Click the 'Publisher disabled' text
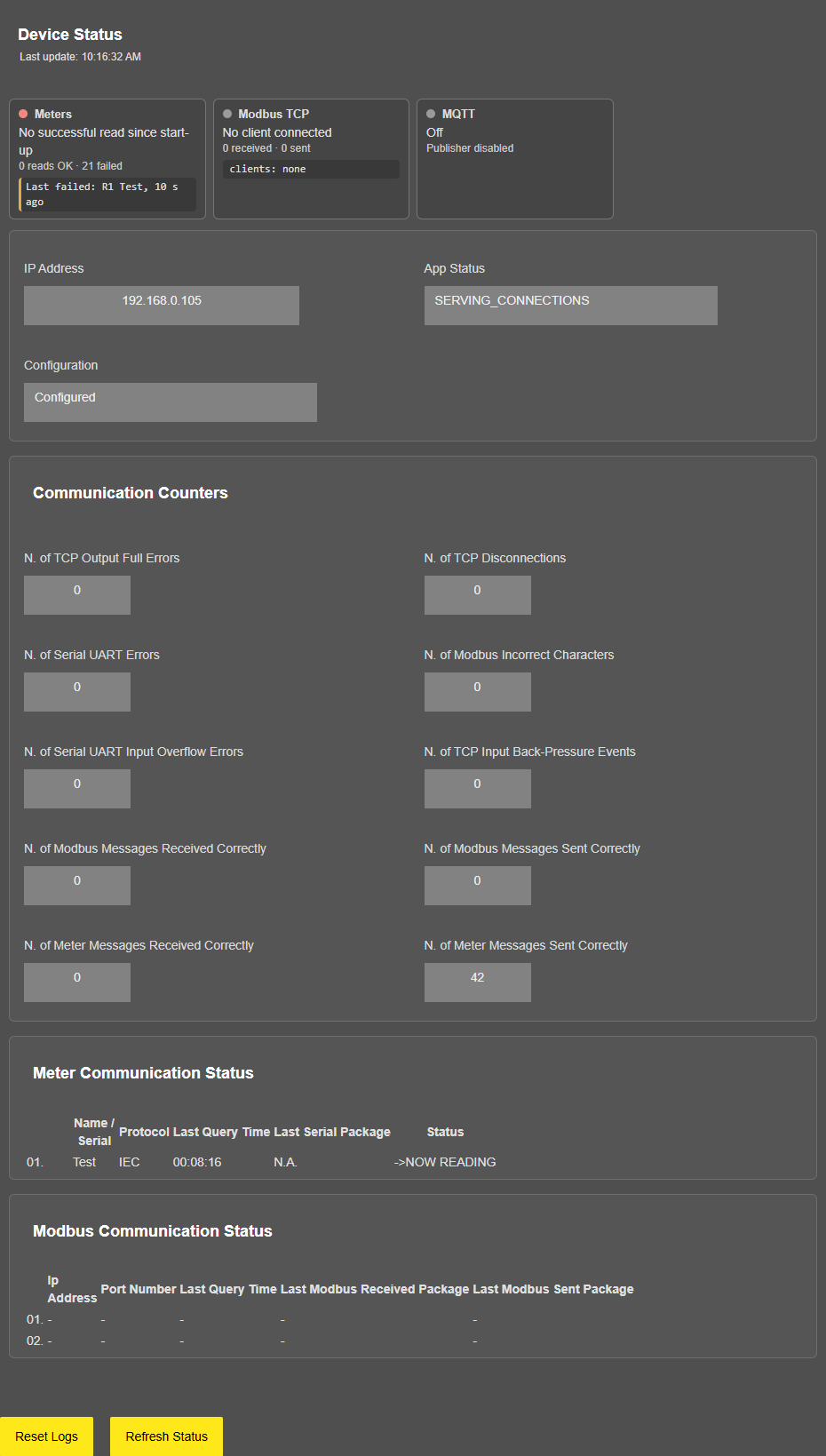The image size is (826, 1456). pos(470,148)
